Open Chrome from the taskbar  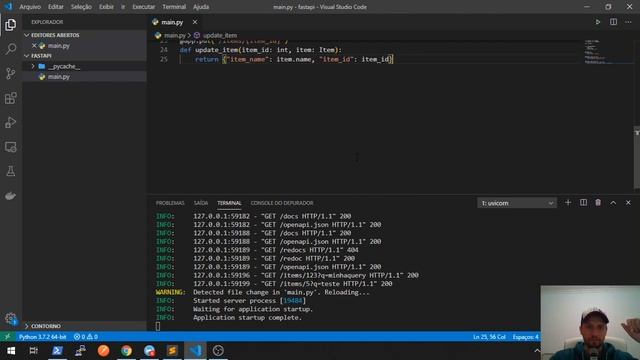[127, 351]
